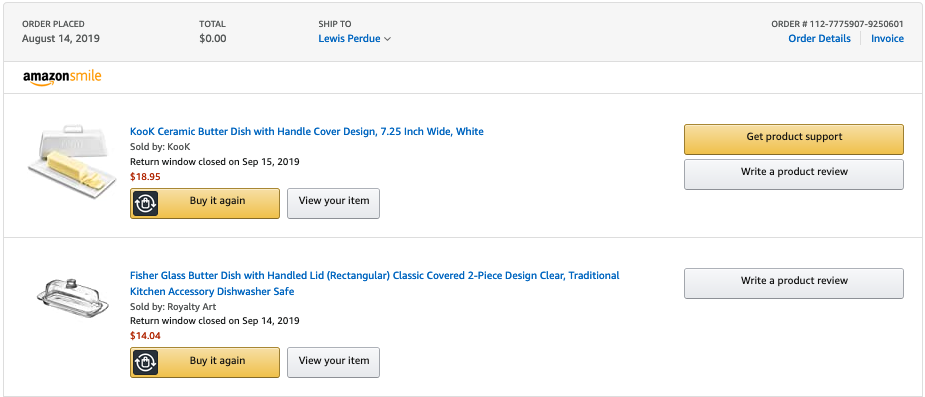Screen dimensions: 925x397
Task: Open the Fisher glass butter dish image
Action: (x=73, y=300)
